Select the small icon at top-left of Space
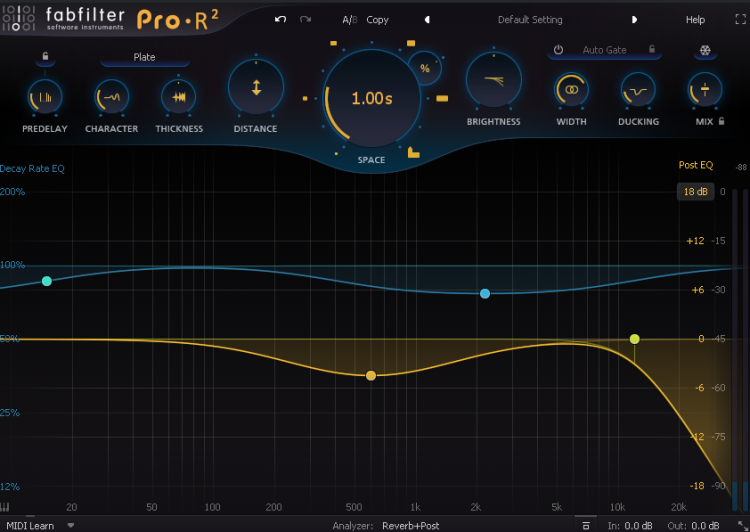Screen dimensions: 750x532 click(x=333, y=44)
